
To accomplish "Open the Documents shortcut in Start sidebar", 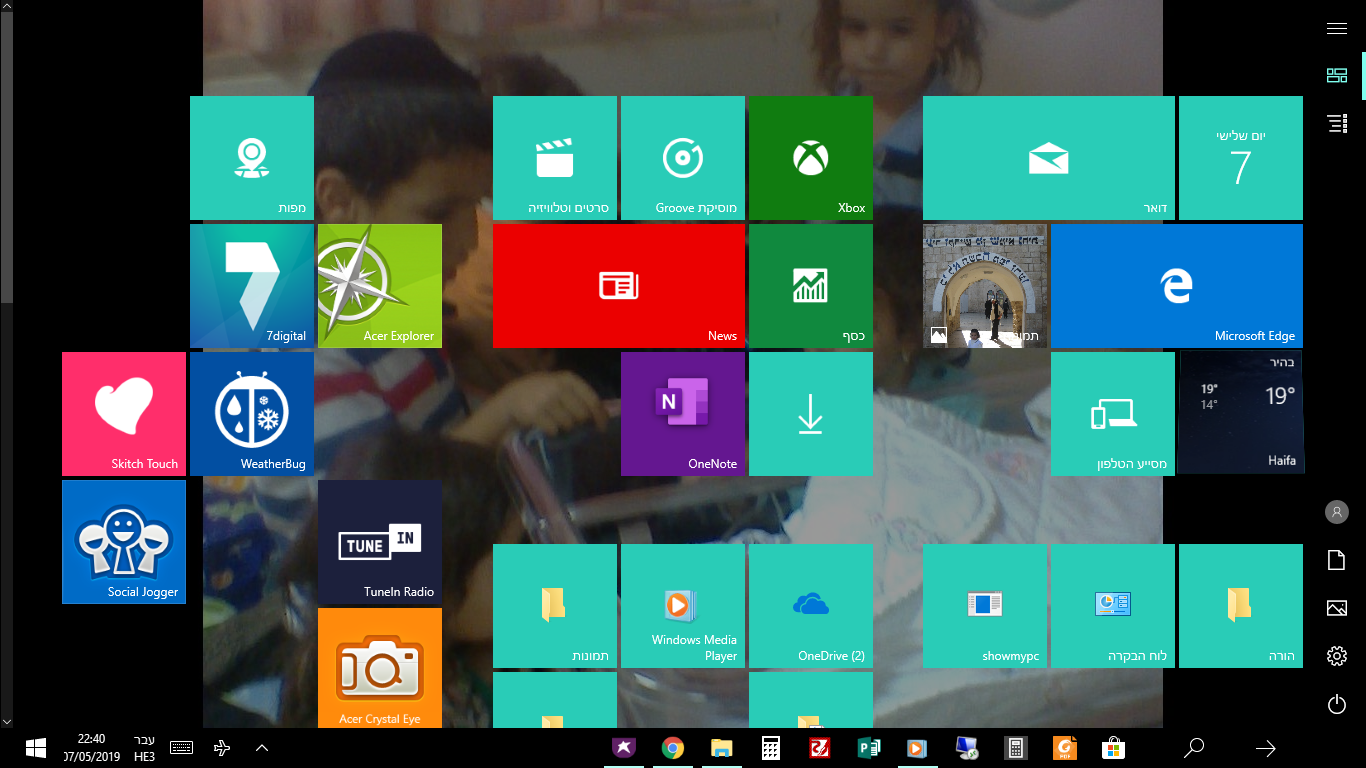I will (x=1337, y=560).
